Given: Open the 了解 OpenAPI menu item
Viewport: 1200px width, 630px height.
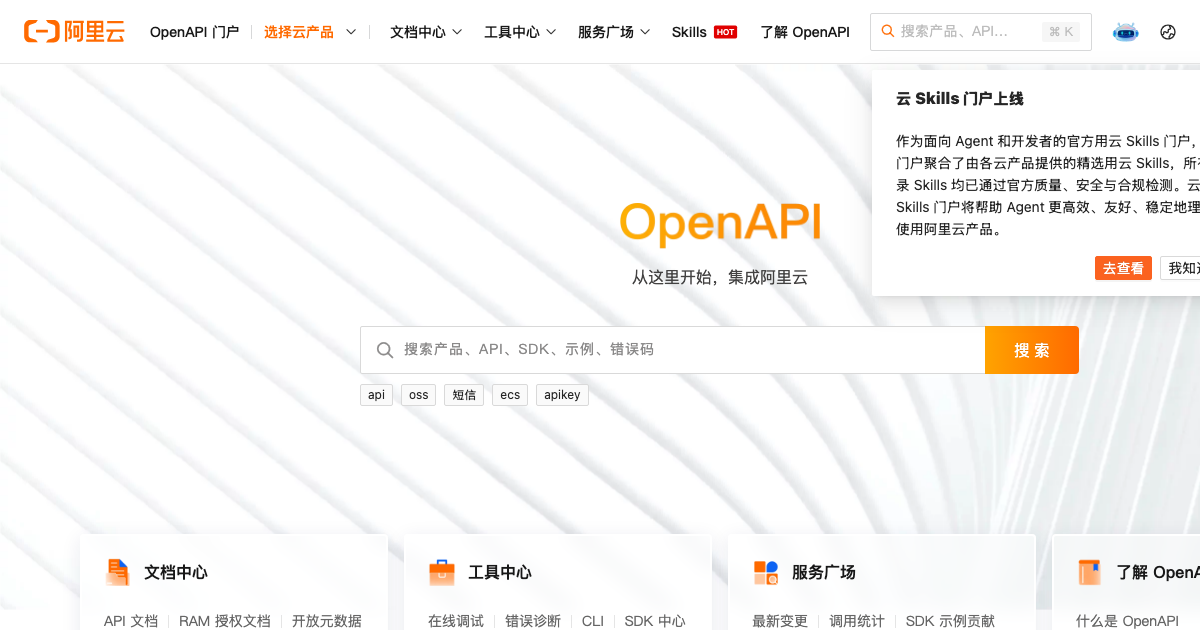Looking at the screenshot, I should pos(805,31).
